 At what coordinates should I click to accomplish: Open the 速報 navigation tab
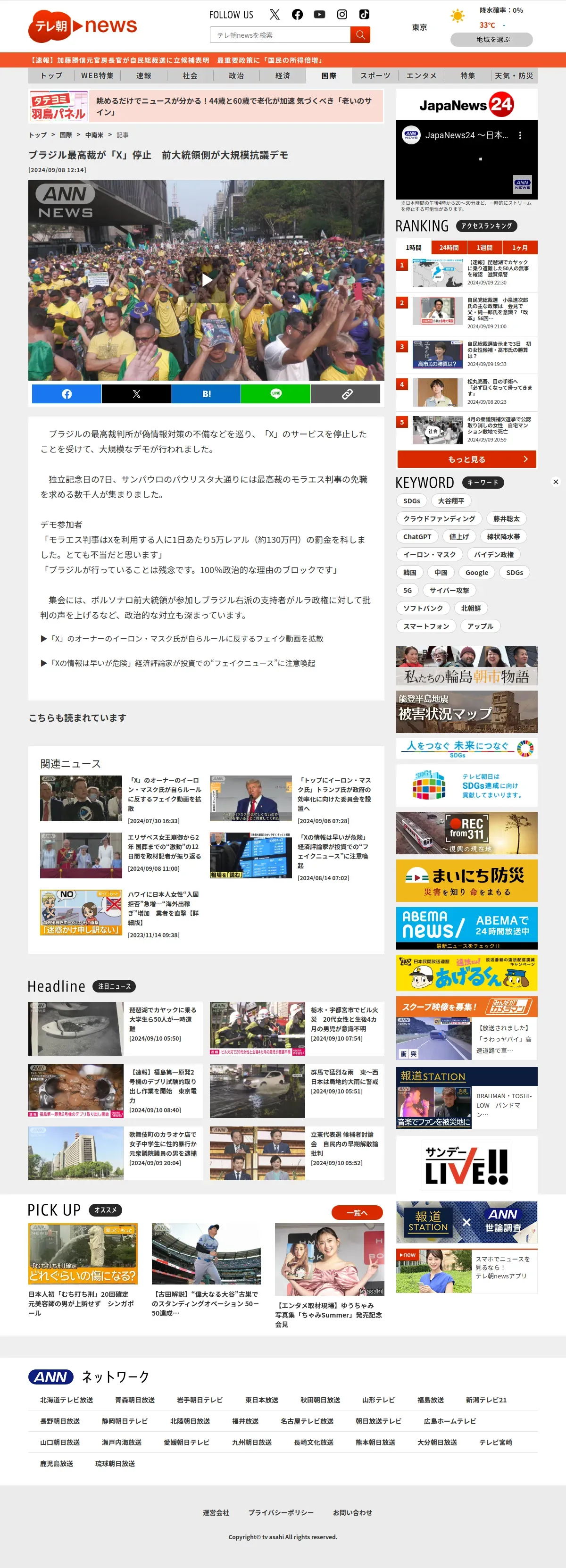tap(144, 75)
